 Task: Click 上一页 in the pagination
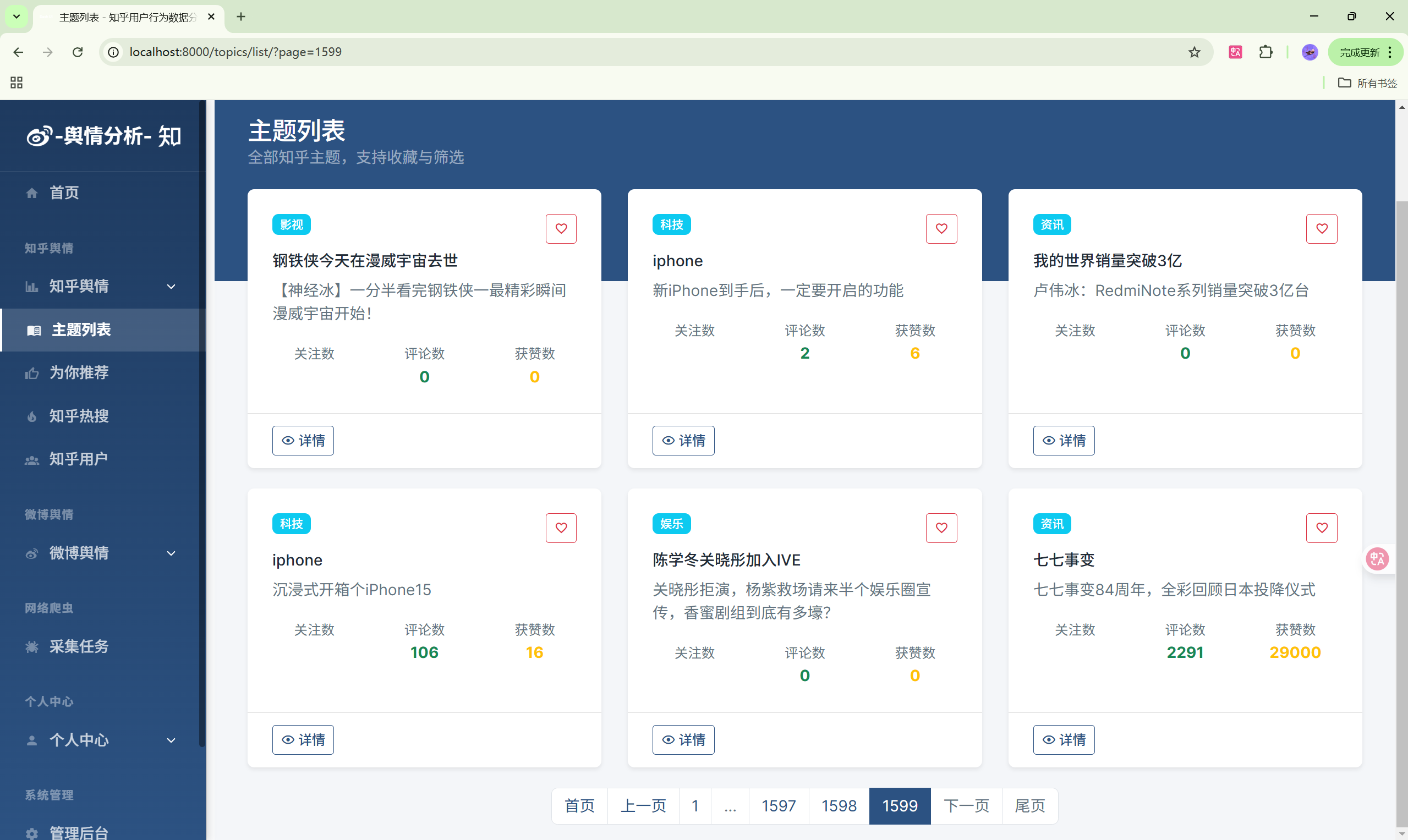point(643,805)
